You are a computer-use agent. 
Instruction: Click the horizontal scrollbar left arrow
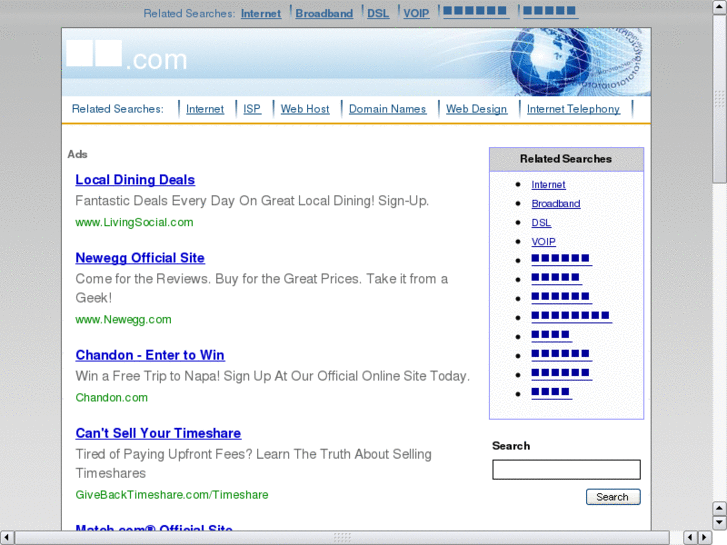[x=6, y=537]
